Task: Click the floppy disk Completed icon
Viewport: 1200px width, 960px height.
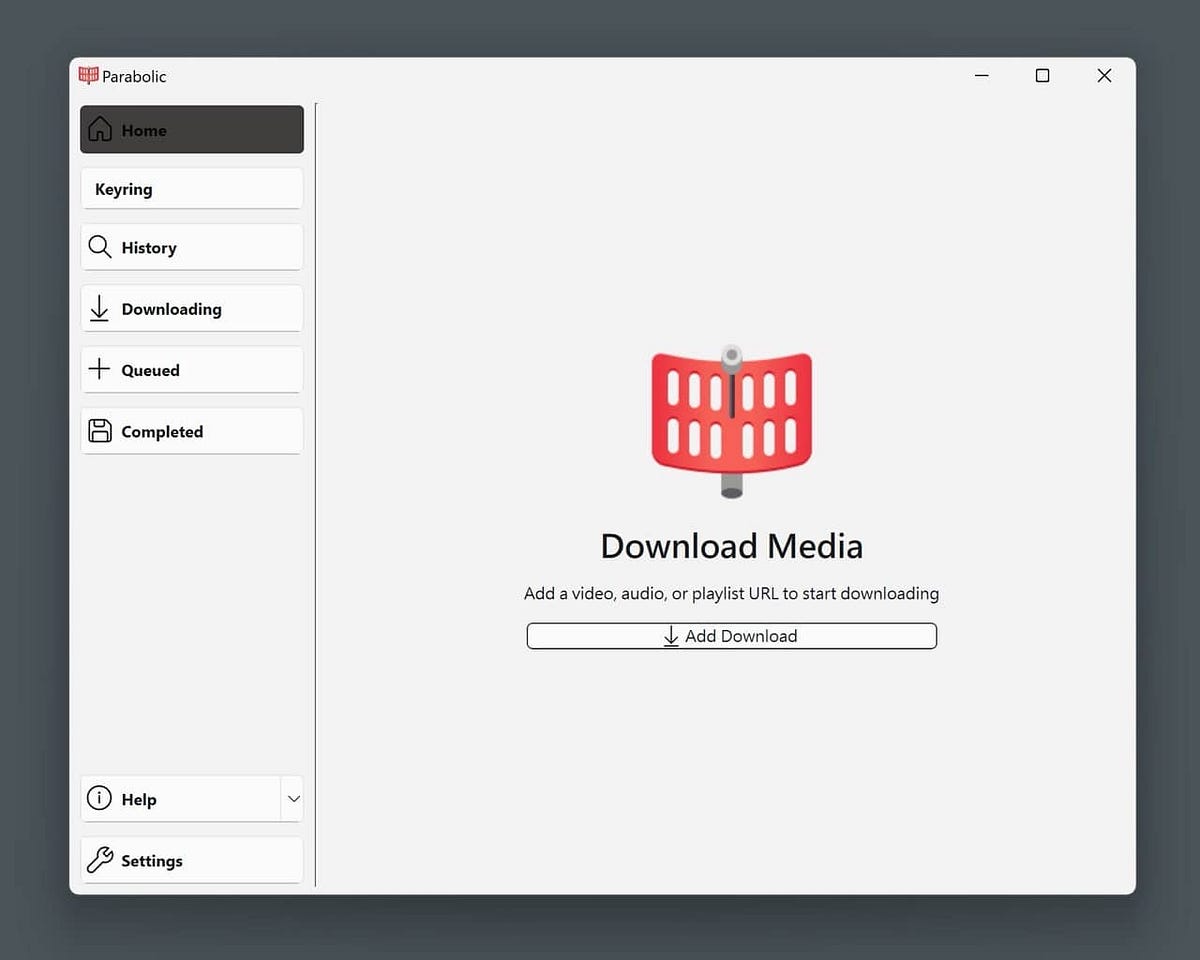Action: 100,431
